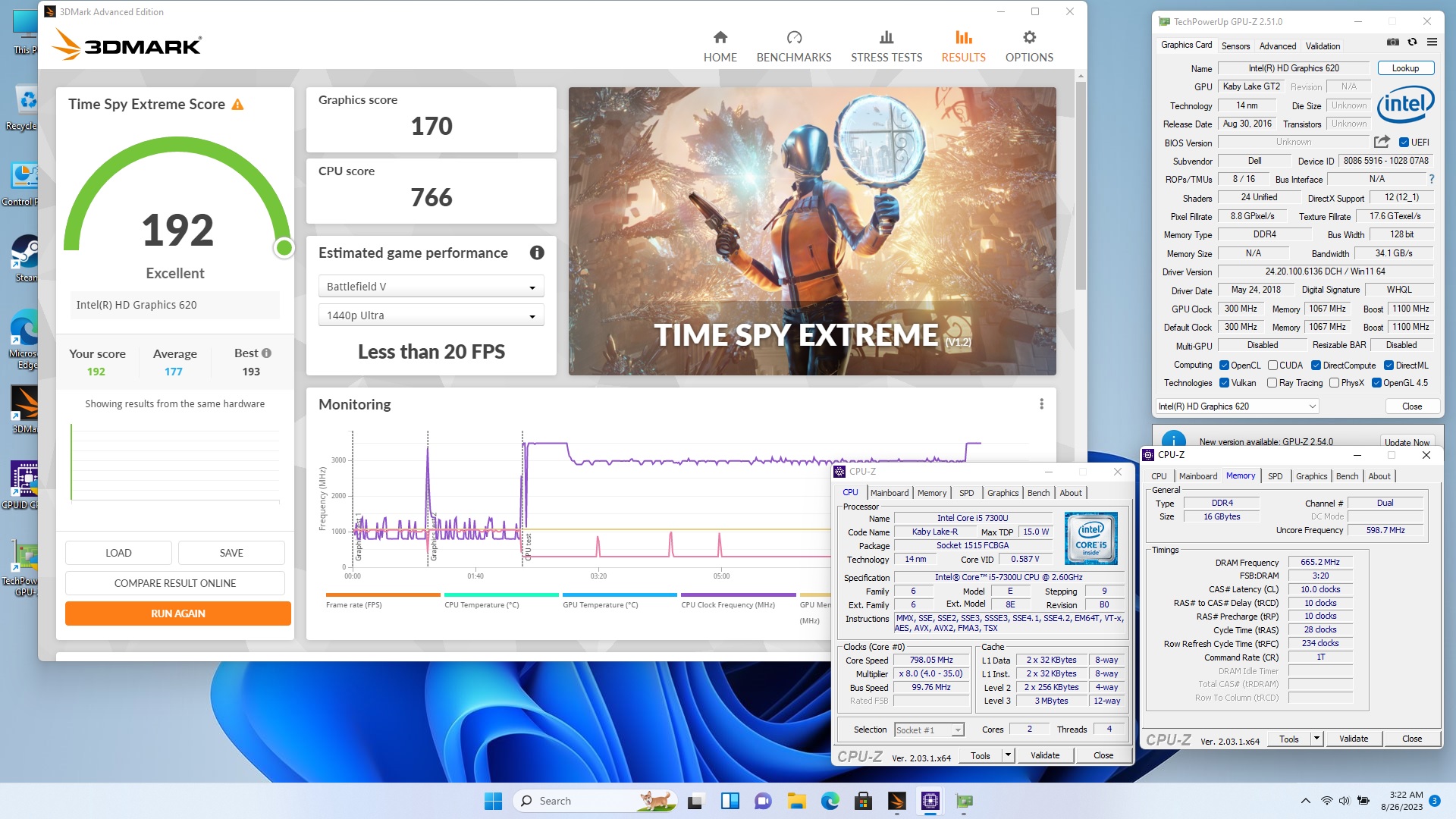Open Socket #1 selection dropdown in CPU-Z
This screenshot has height=819, width=1456.
tap(928, 730)
